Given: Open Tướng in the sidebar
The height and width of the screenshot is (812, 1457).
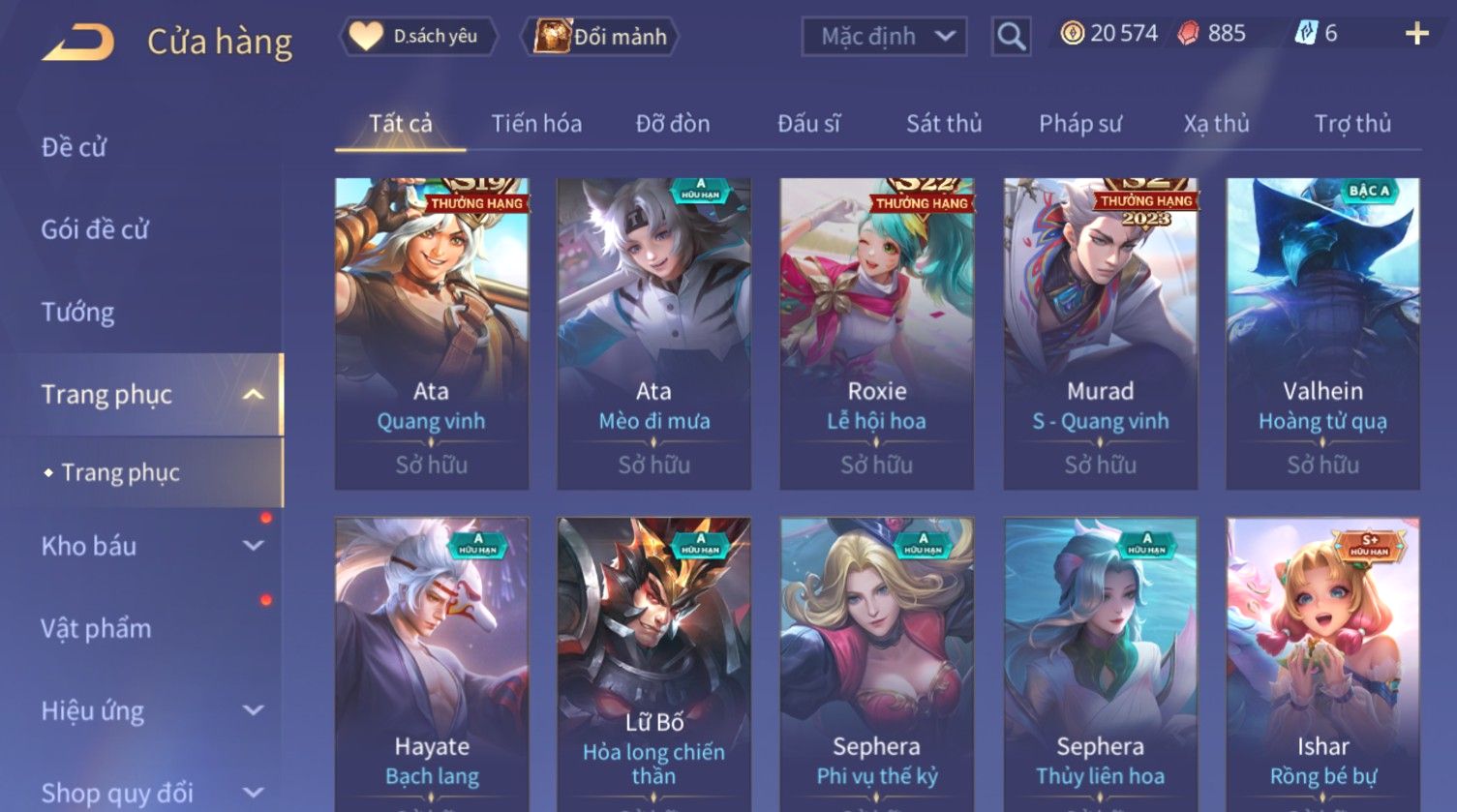Looking at the screenshot, I should tap(77, 312).
